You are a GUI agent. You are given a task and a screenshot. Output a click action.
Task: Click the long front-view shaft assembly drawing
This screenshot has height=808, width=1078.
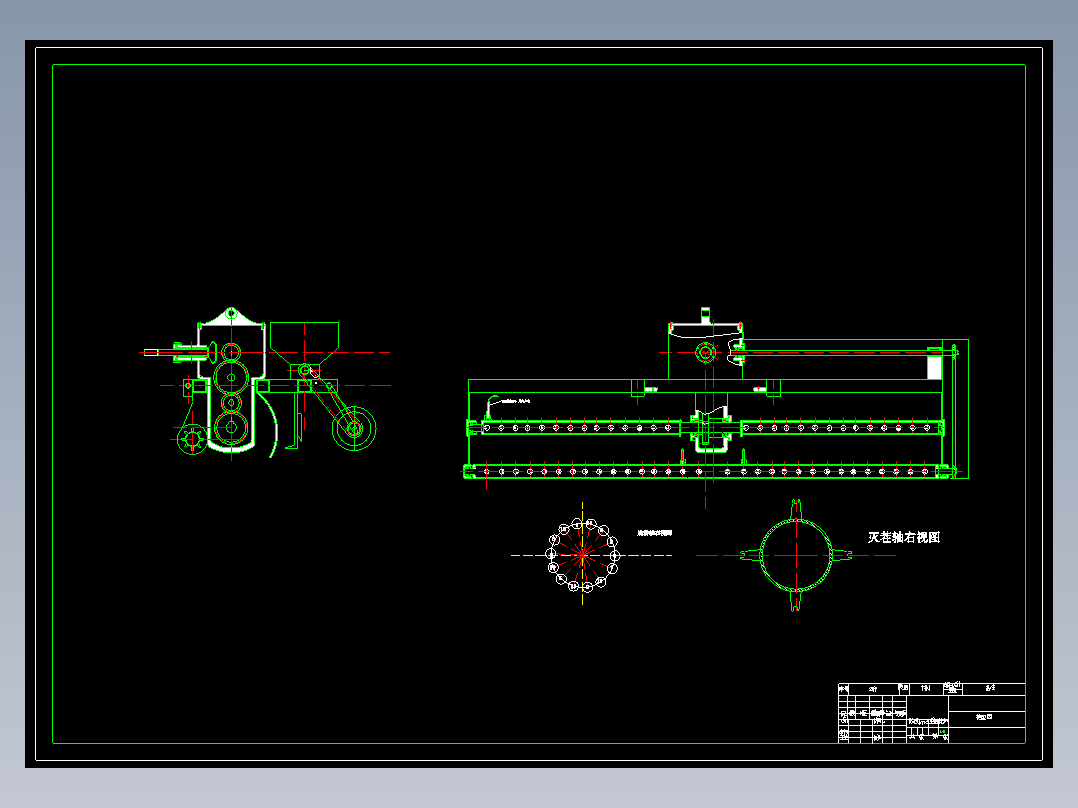pyautogui.click(x=716, y=407)
